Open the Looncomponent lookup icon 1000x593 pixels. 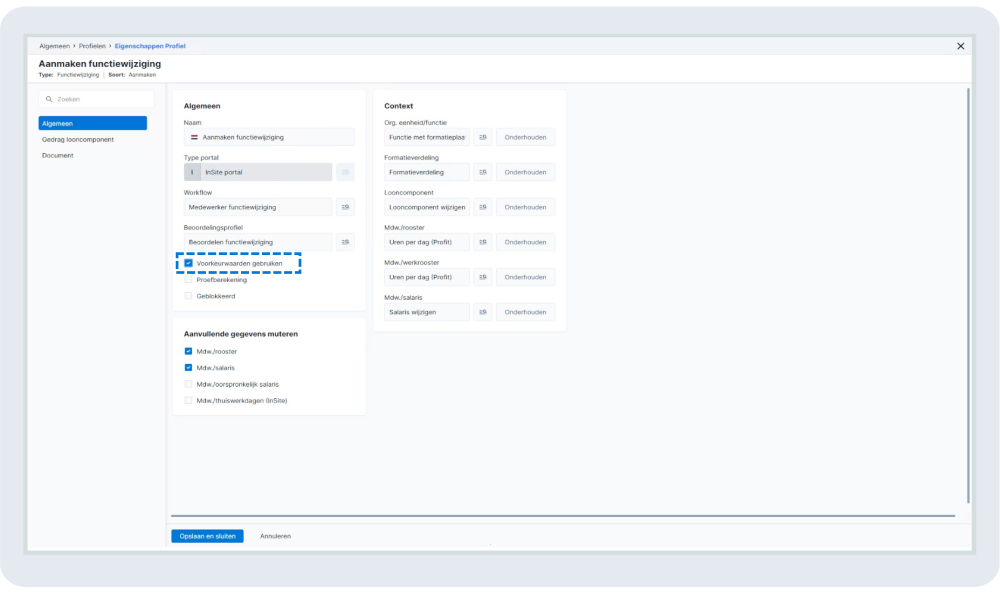click(x=482, y=207)
